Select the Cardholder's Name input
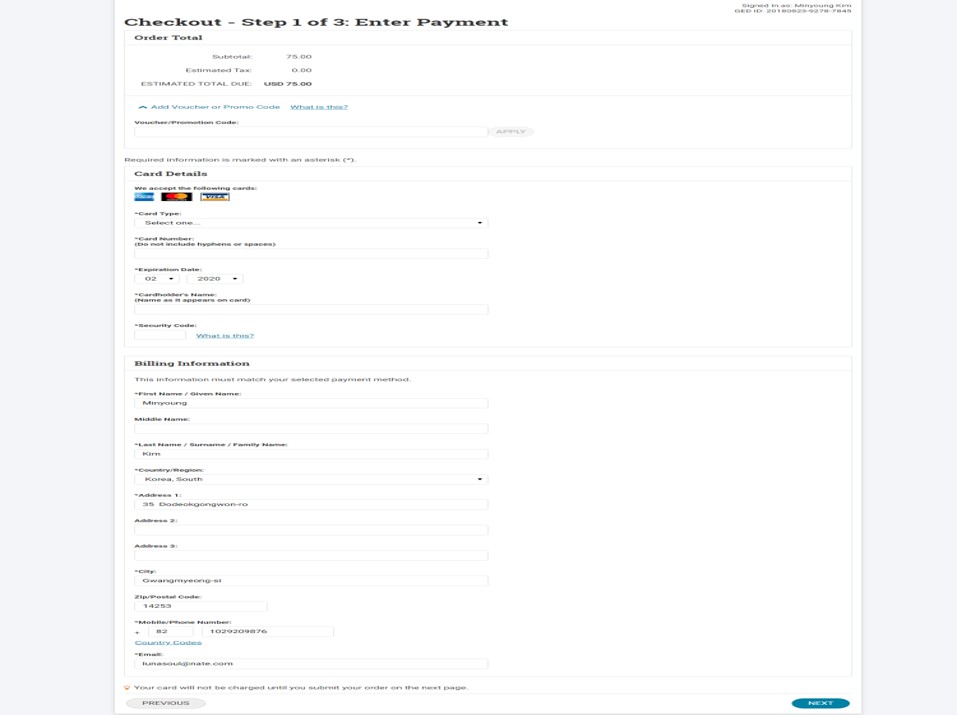Image resolution: width=957 pixels, height=715 pixels. click(311, 310)
